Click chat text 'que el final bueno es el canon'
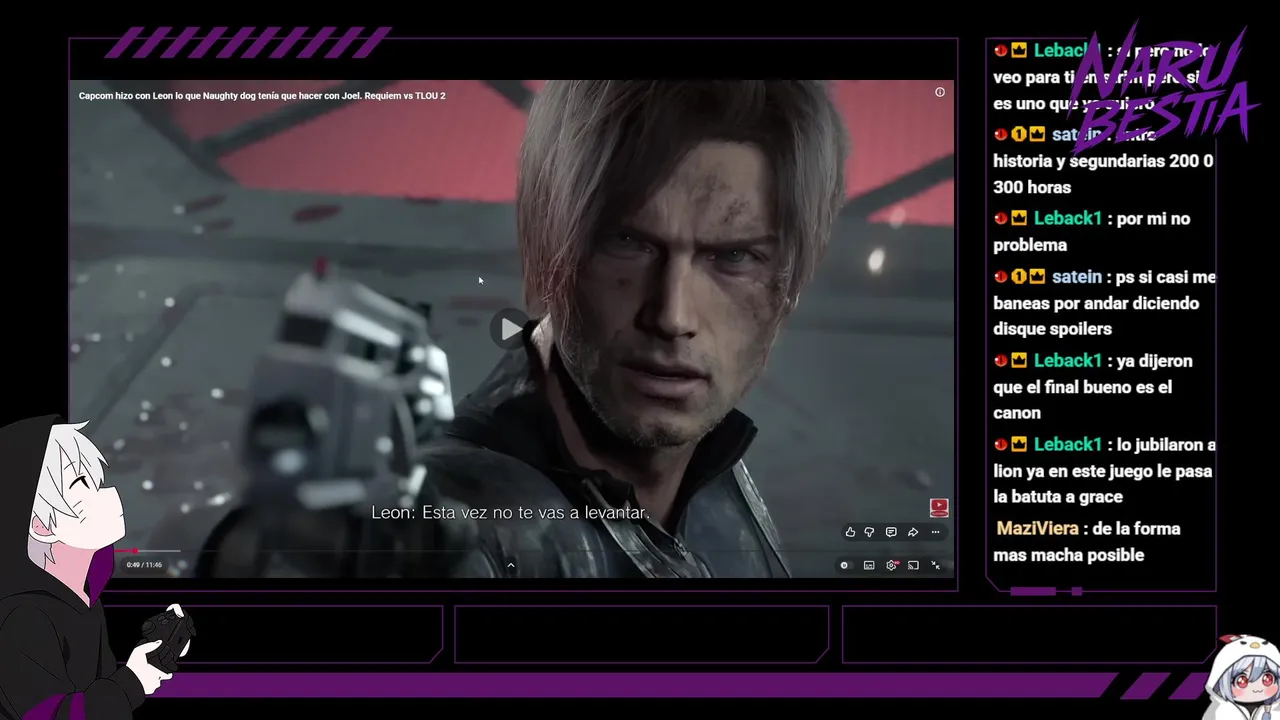Viewport: 1280px width, 720px height. (1082, 399)
